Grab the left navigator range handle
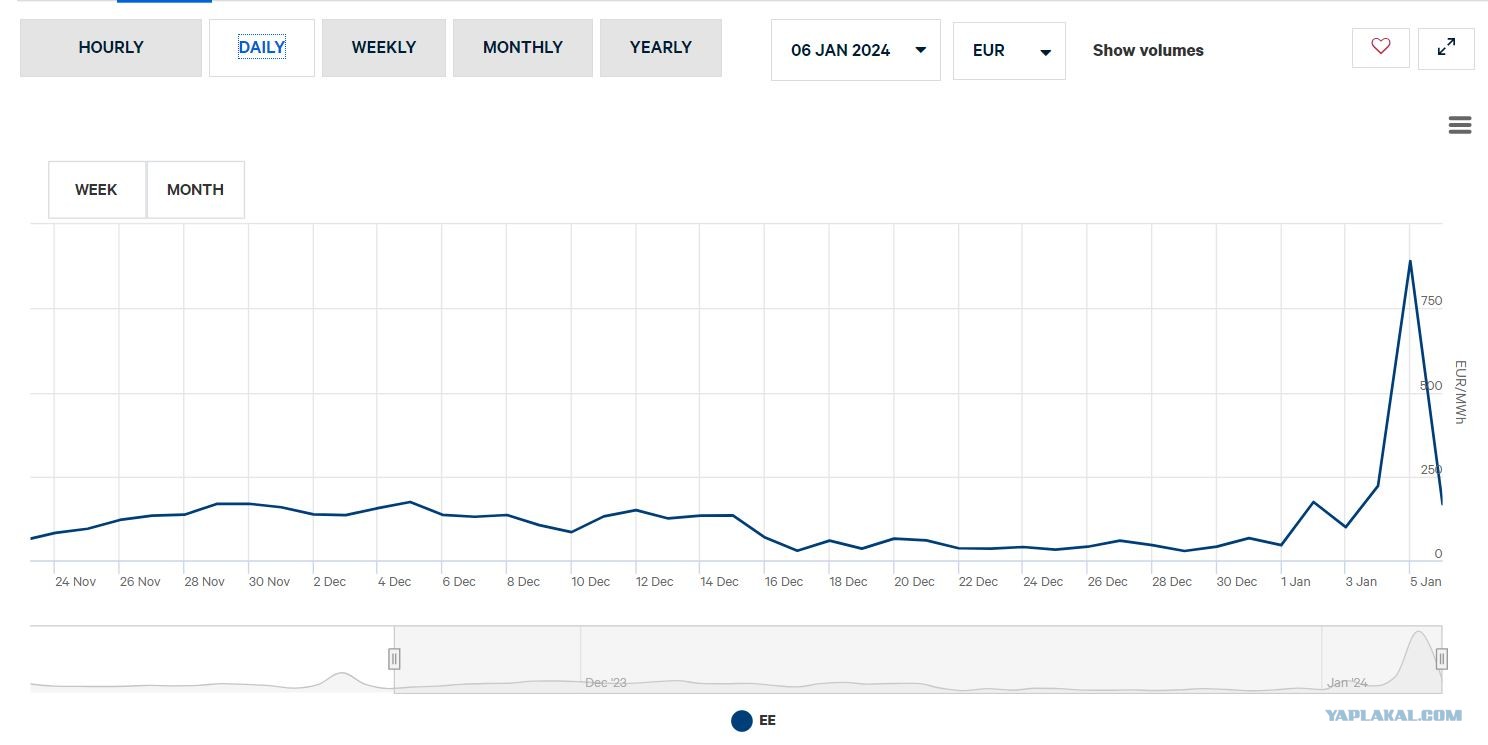This screenshot has height=745, width=1488. [x=394, y=658]
